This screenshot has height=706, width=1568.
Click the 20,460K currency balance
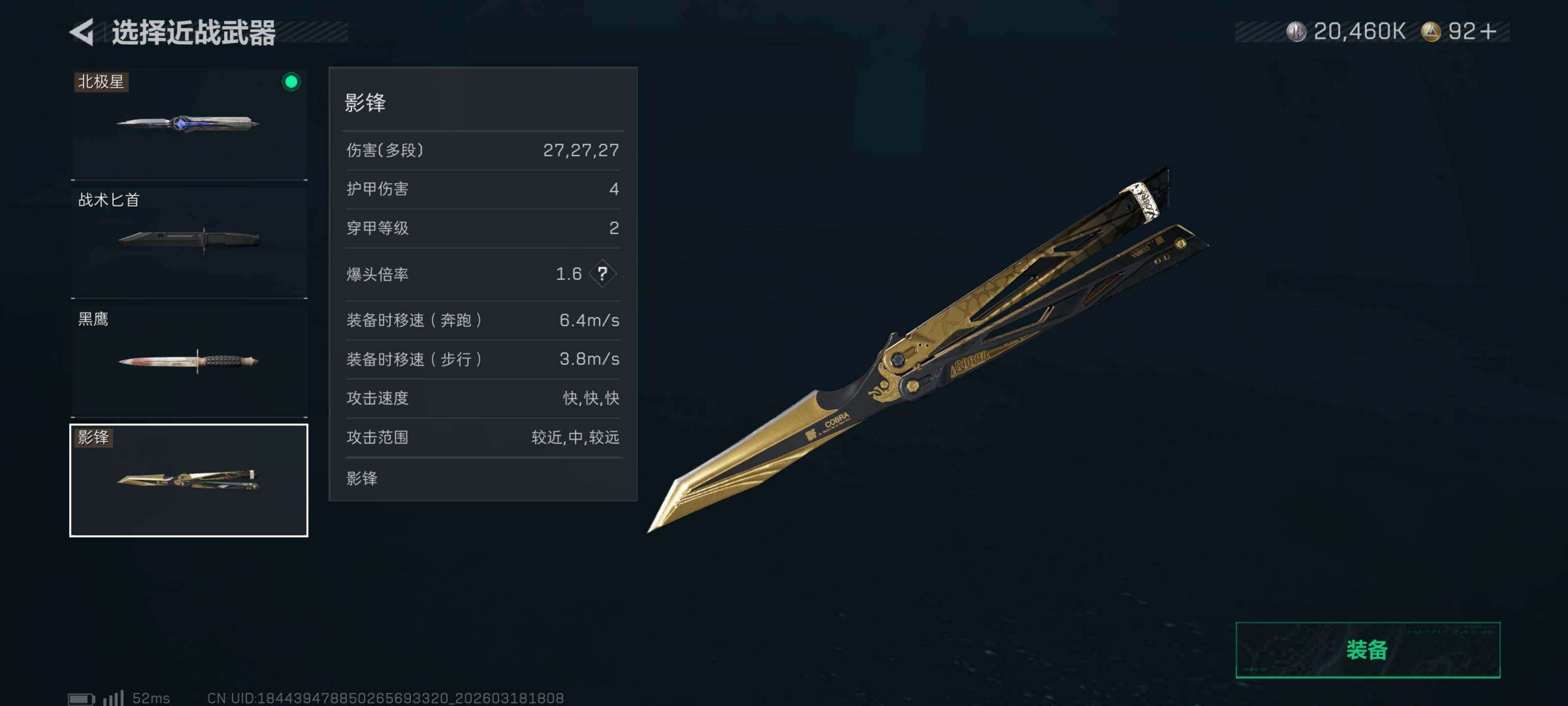click(x=1359, y=32)
